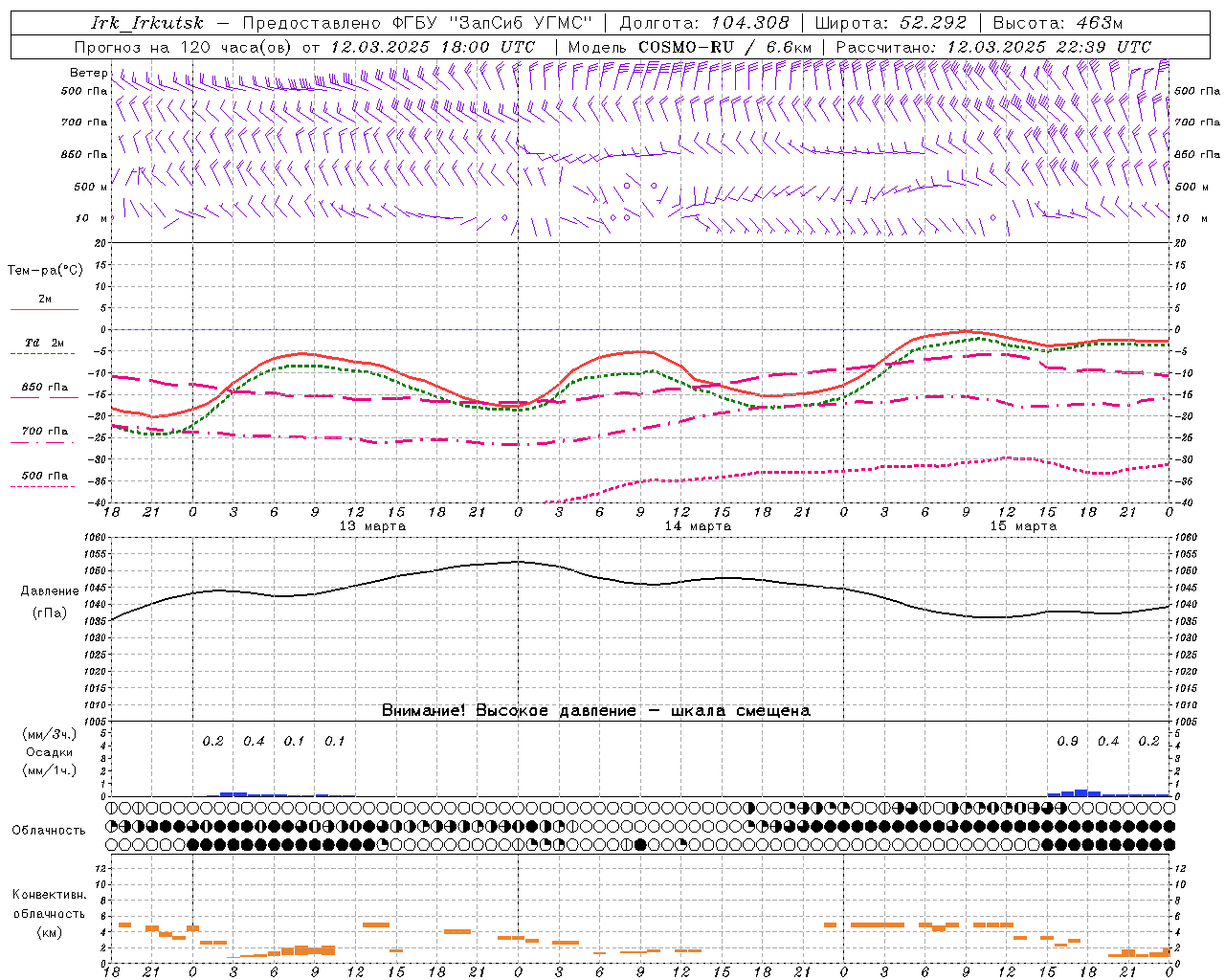Screen dimensions: 1225x980
Task: Click the (мм/3ч.) precipitation unit label
Action: (x=49, y=734)
